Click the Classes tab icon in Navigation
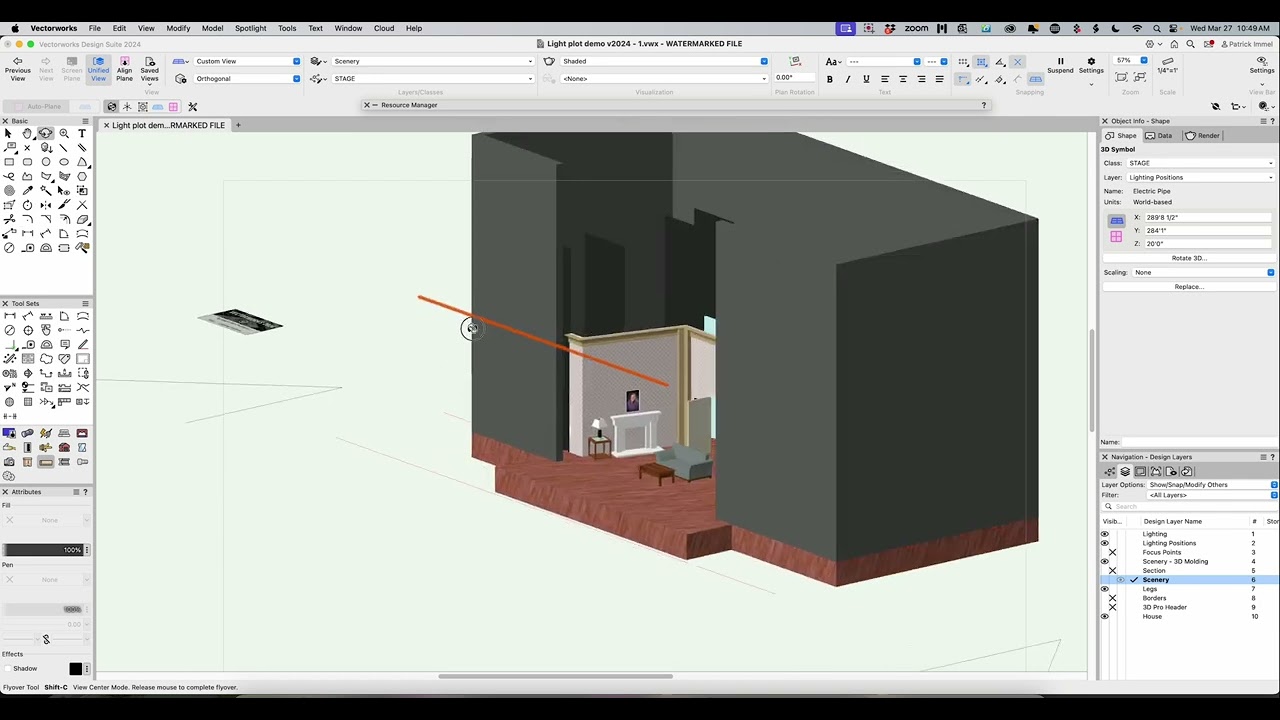Viewport: 1280px width, 720px height. point(1110,472)
